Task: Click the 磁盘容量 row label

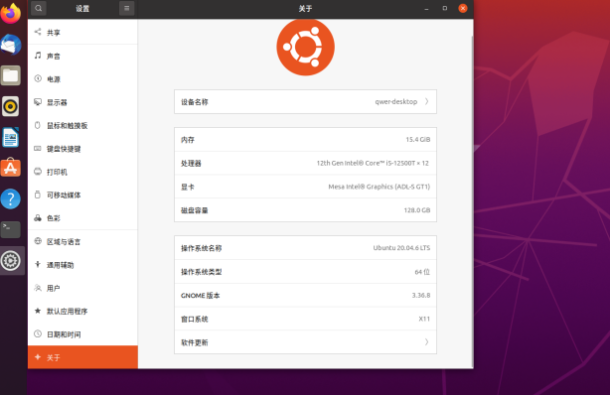Action: 194,210
